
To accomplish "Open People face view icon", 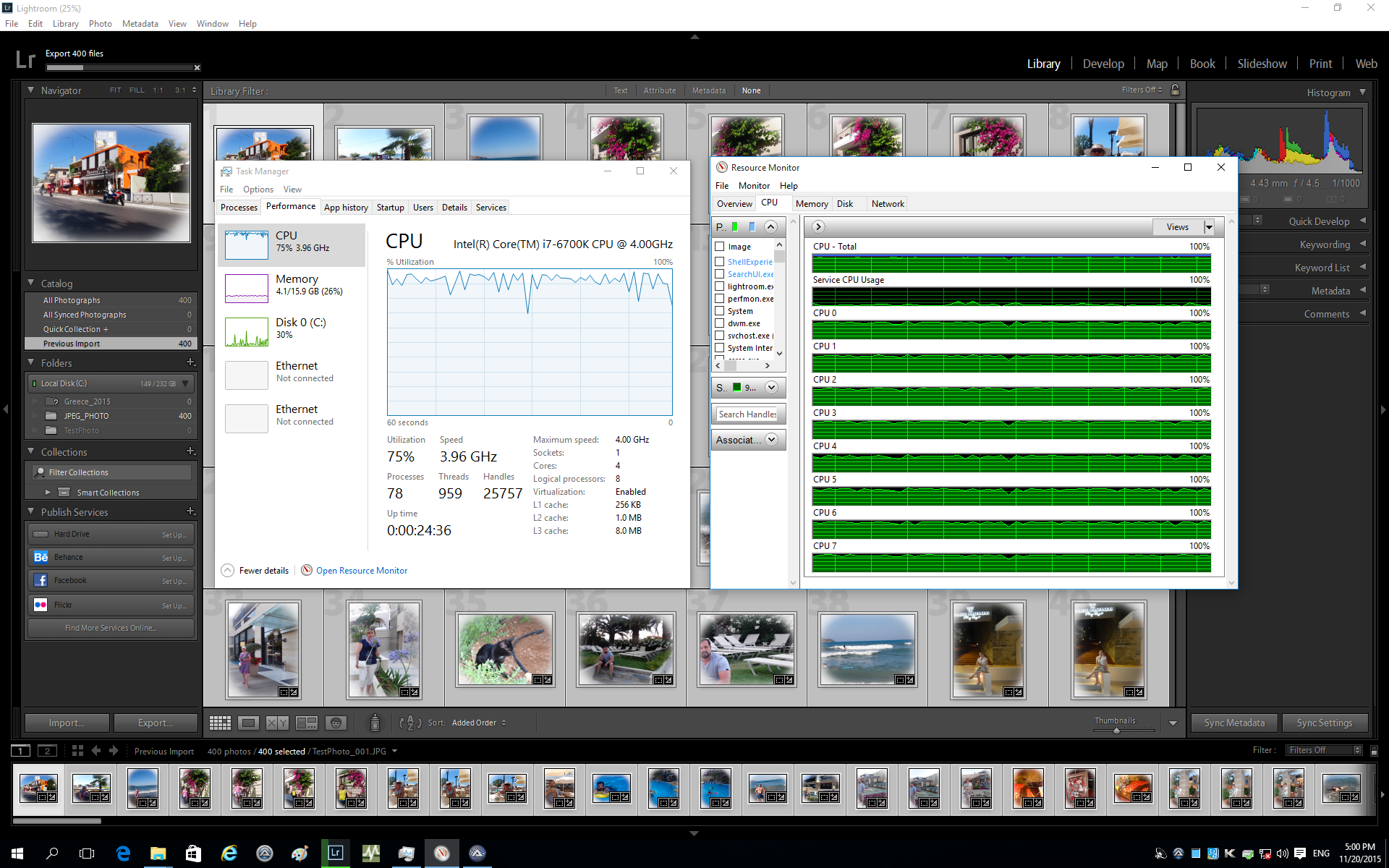I will 336,723.
